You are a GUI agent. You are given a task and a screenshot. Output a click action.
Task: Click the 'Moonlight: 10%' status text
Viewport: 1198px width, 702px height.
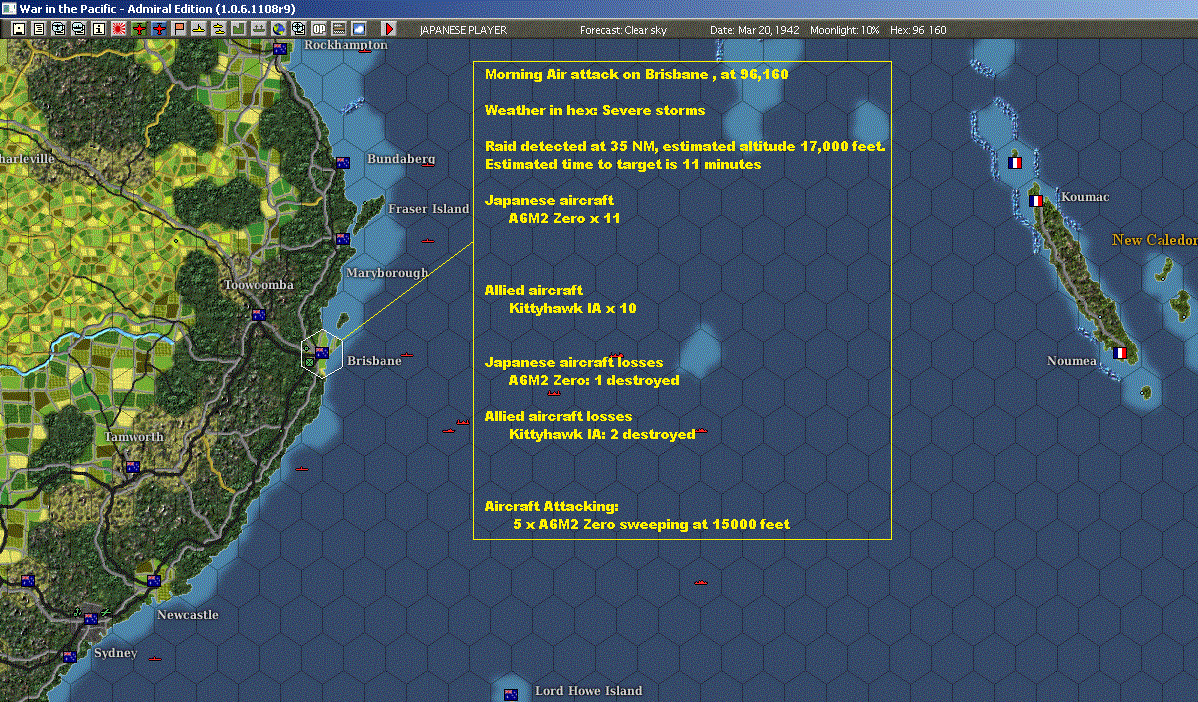845,30
